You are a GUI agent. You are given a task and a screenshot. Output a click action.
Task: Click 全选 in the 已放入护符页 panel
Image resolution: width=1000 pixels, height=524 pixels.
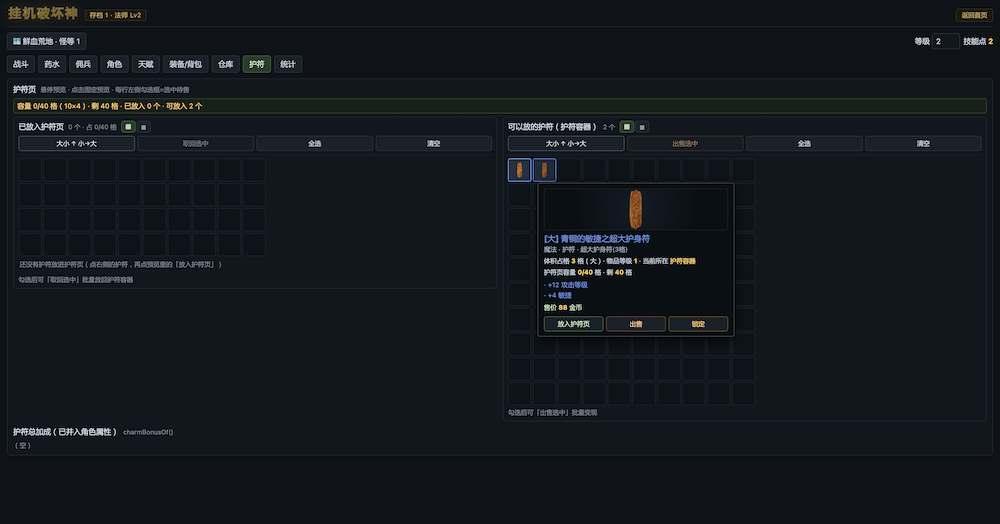click(x=314, y=143)
